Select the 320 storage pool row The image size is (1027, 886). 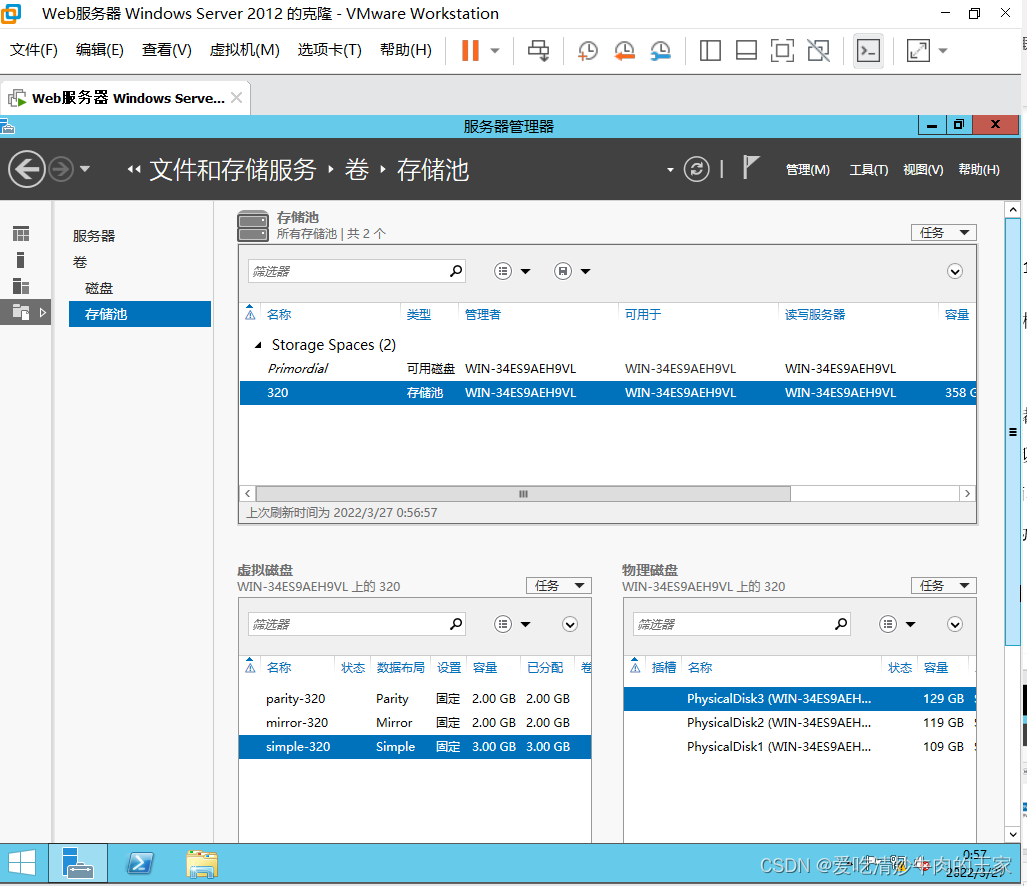click(x=607, y=393)
